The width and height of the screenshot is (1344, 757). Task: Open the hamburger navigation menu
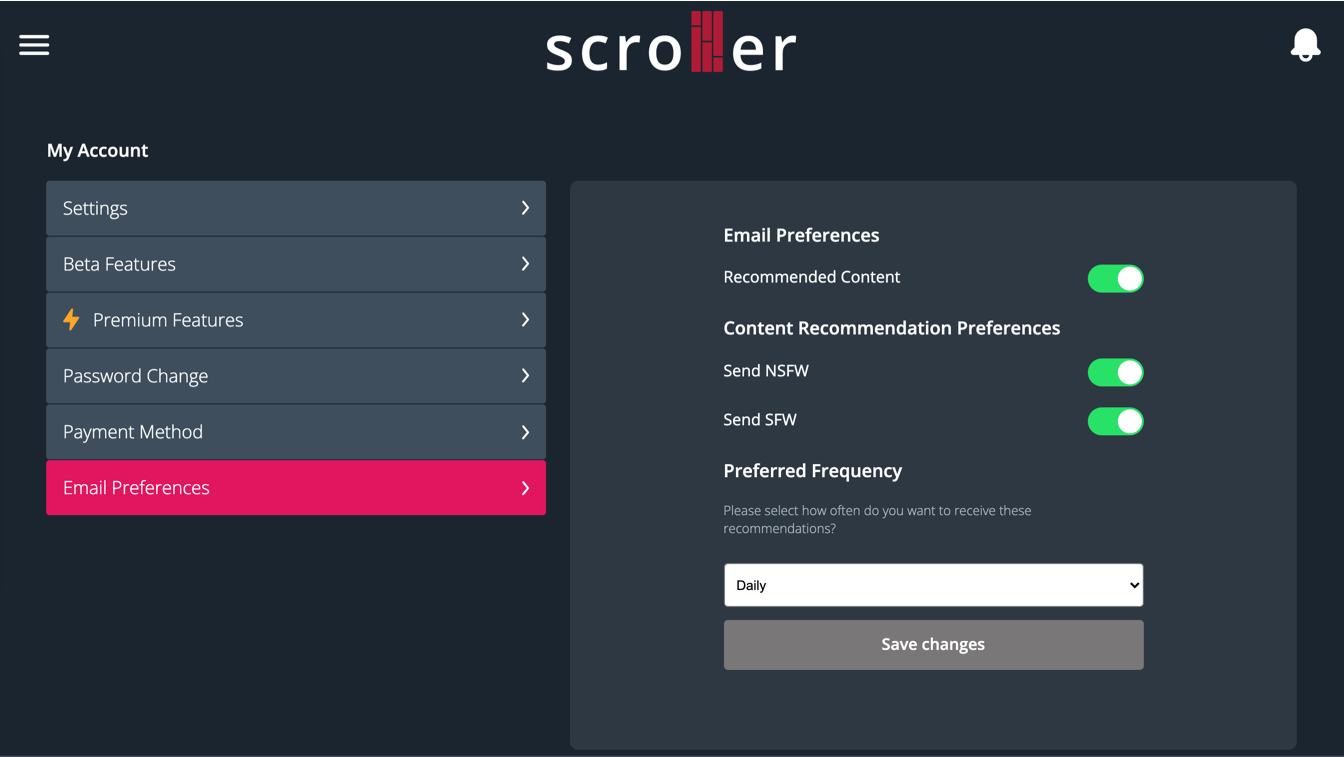pyautogui.click(x=34, y=45)
